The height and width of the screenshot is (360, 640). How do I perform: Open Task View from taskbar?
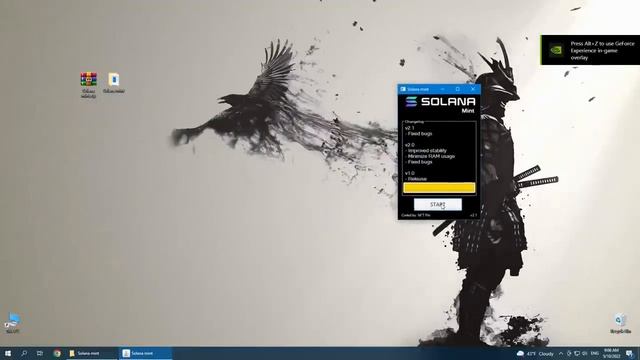[40, 353]
